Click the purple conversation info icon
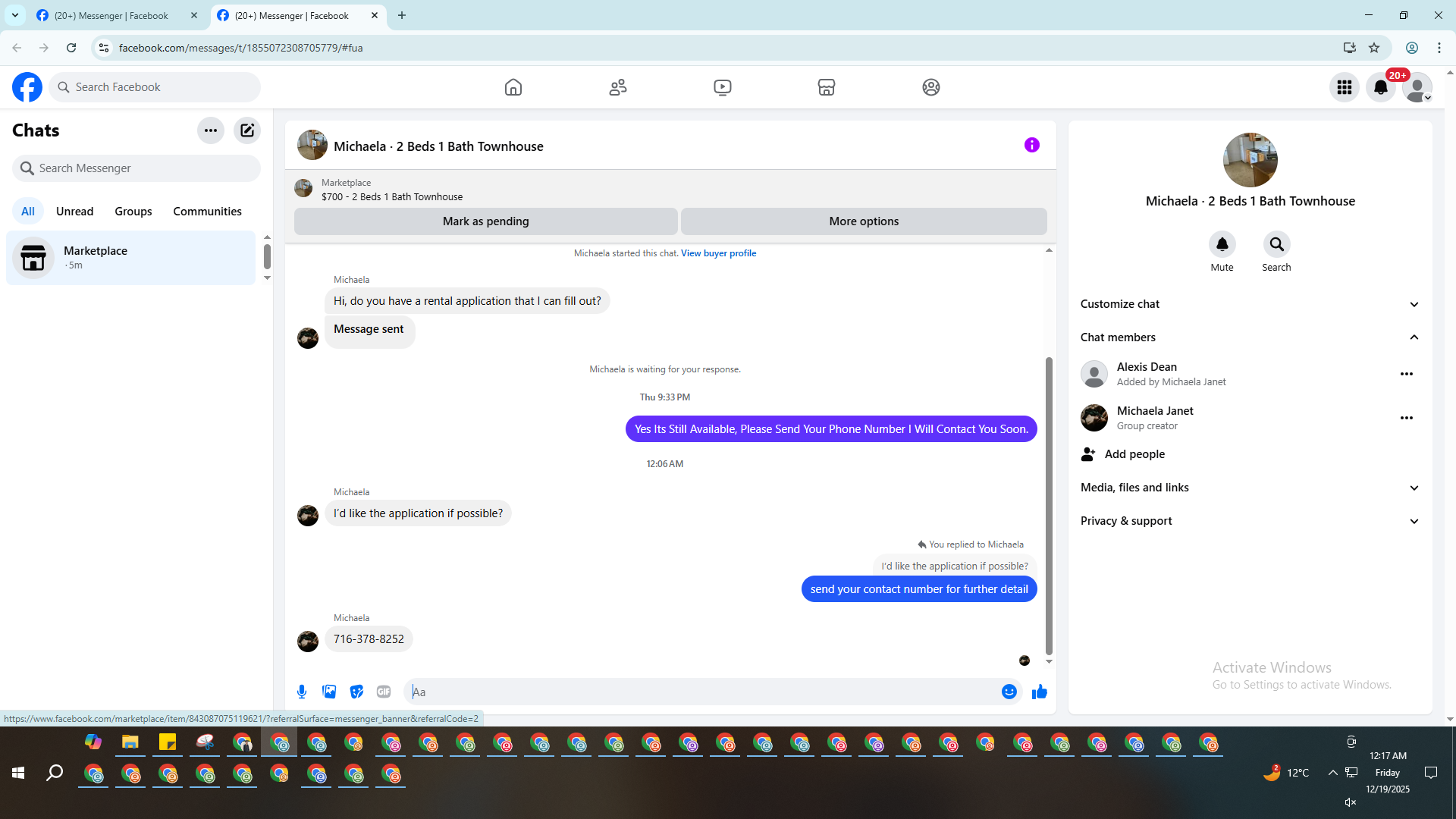 coord(1031,145)
